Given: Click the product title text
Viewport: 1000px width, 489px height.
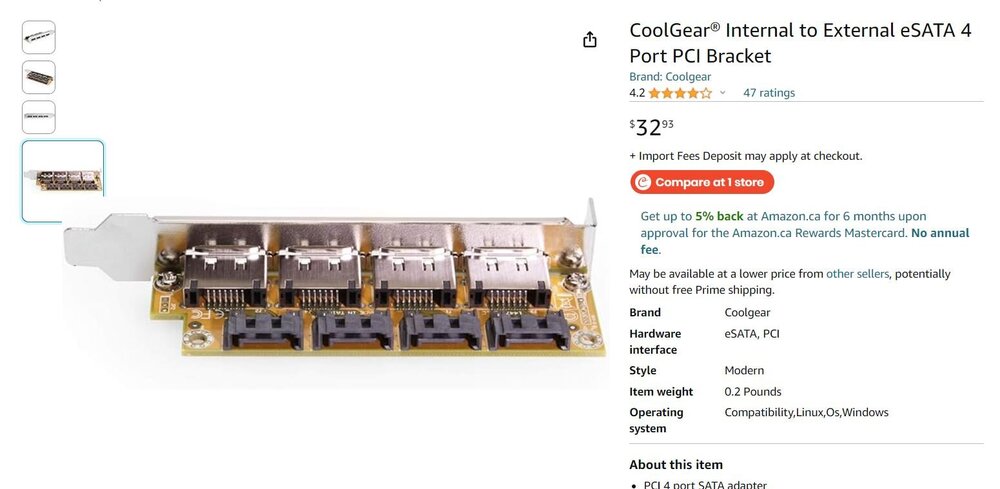Looking at the screenshot, I should tap(800, 43).
